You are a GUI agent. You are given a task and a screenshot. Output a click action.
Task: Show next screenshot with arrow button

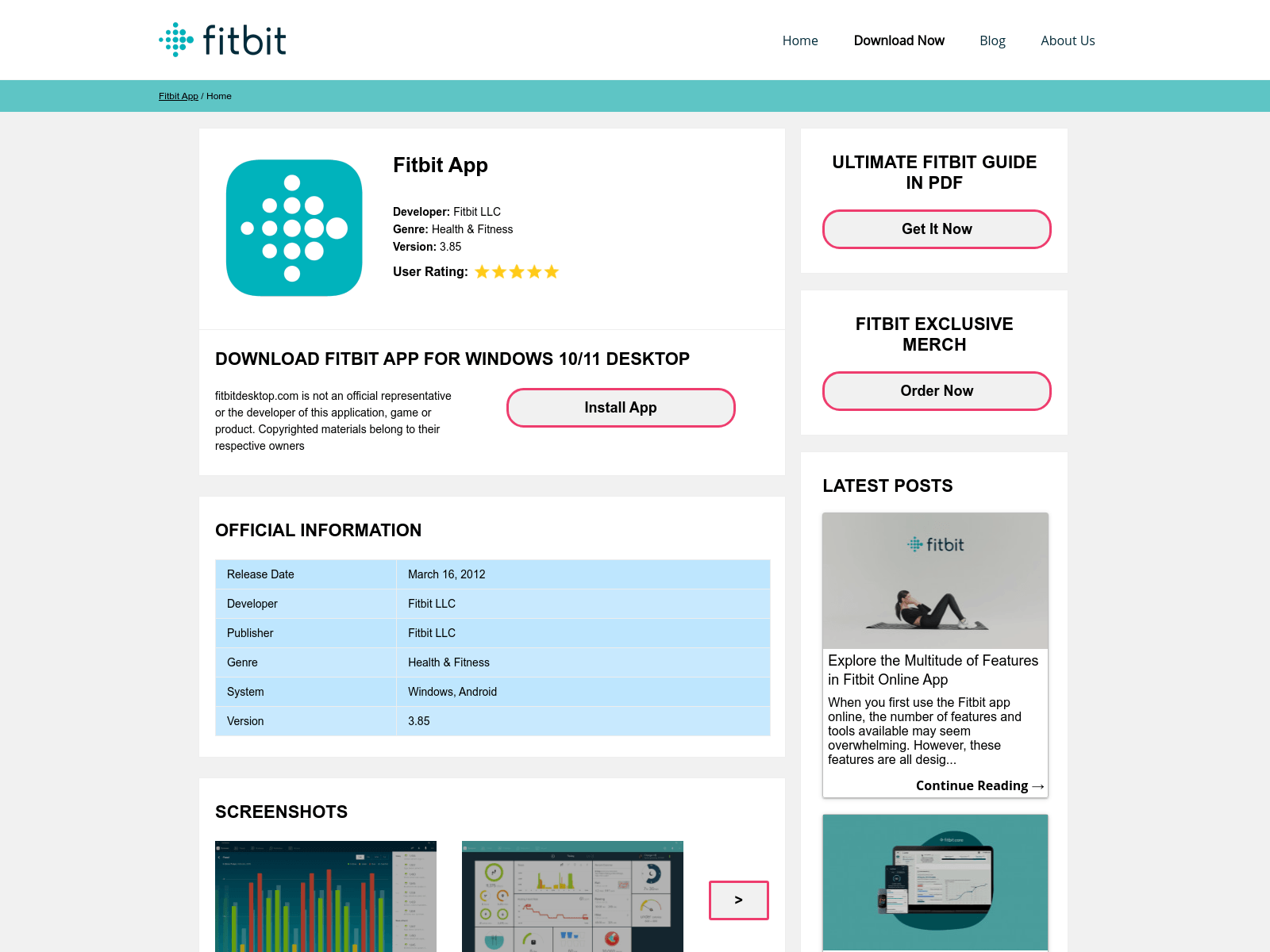[x=739, y=900]
